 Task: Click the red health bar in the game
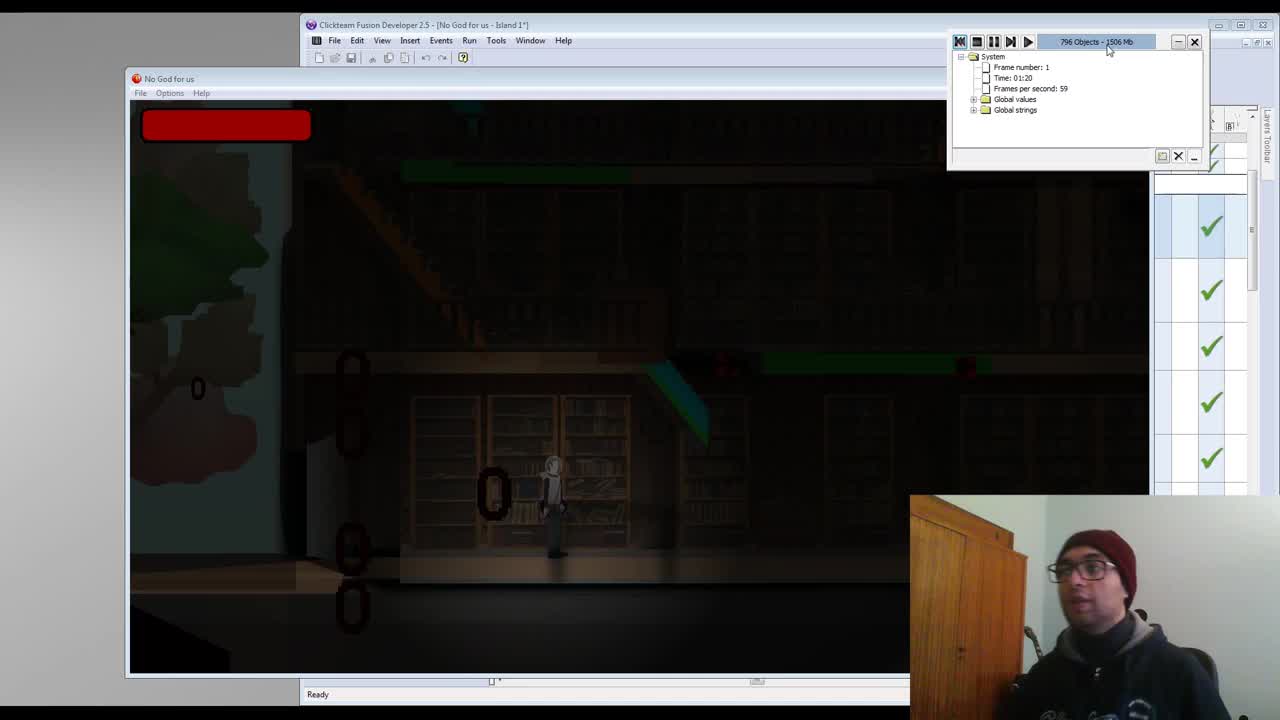click(225, 124)
